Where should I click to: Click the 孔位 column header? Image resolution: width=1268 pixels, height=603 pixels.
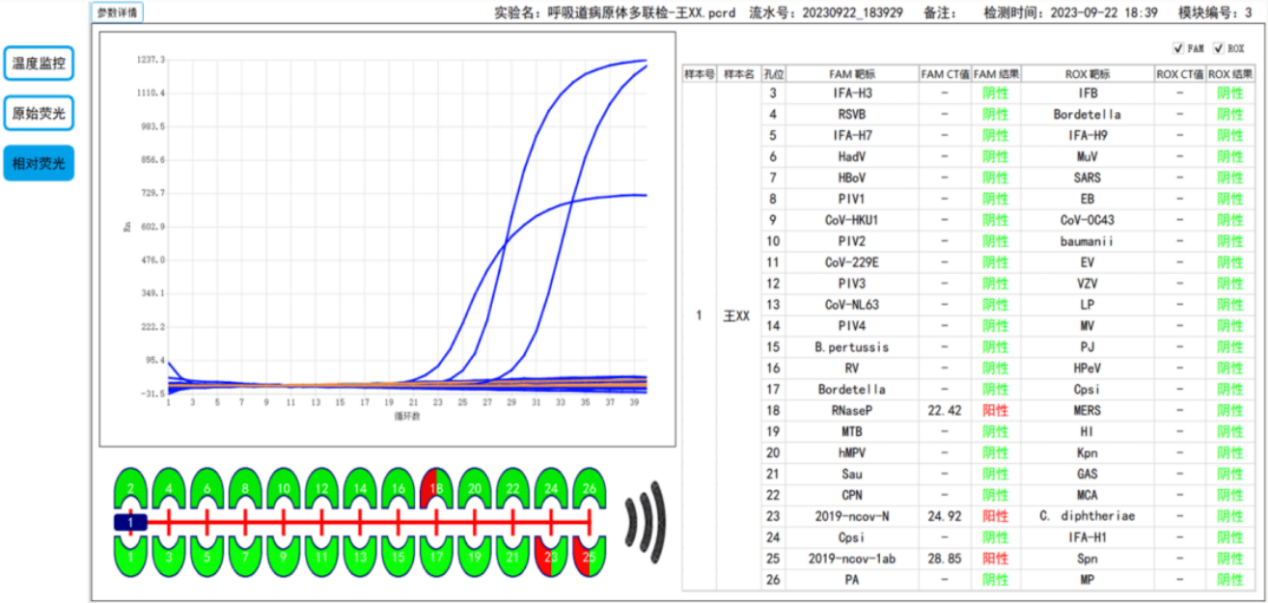[x=773, y=74]
